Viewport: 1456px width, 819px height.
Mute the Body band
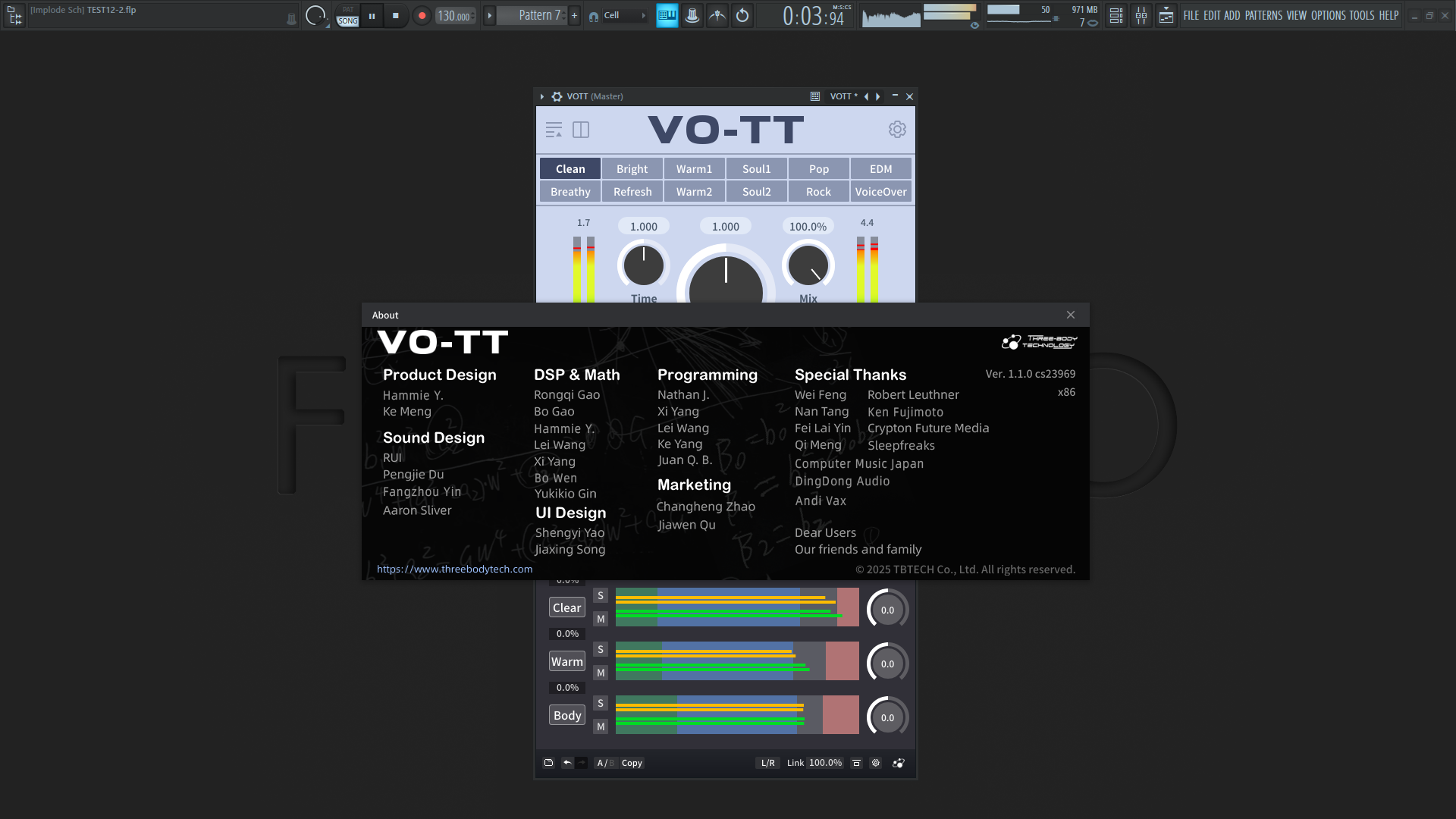[601, 726]
